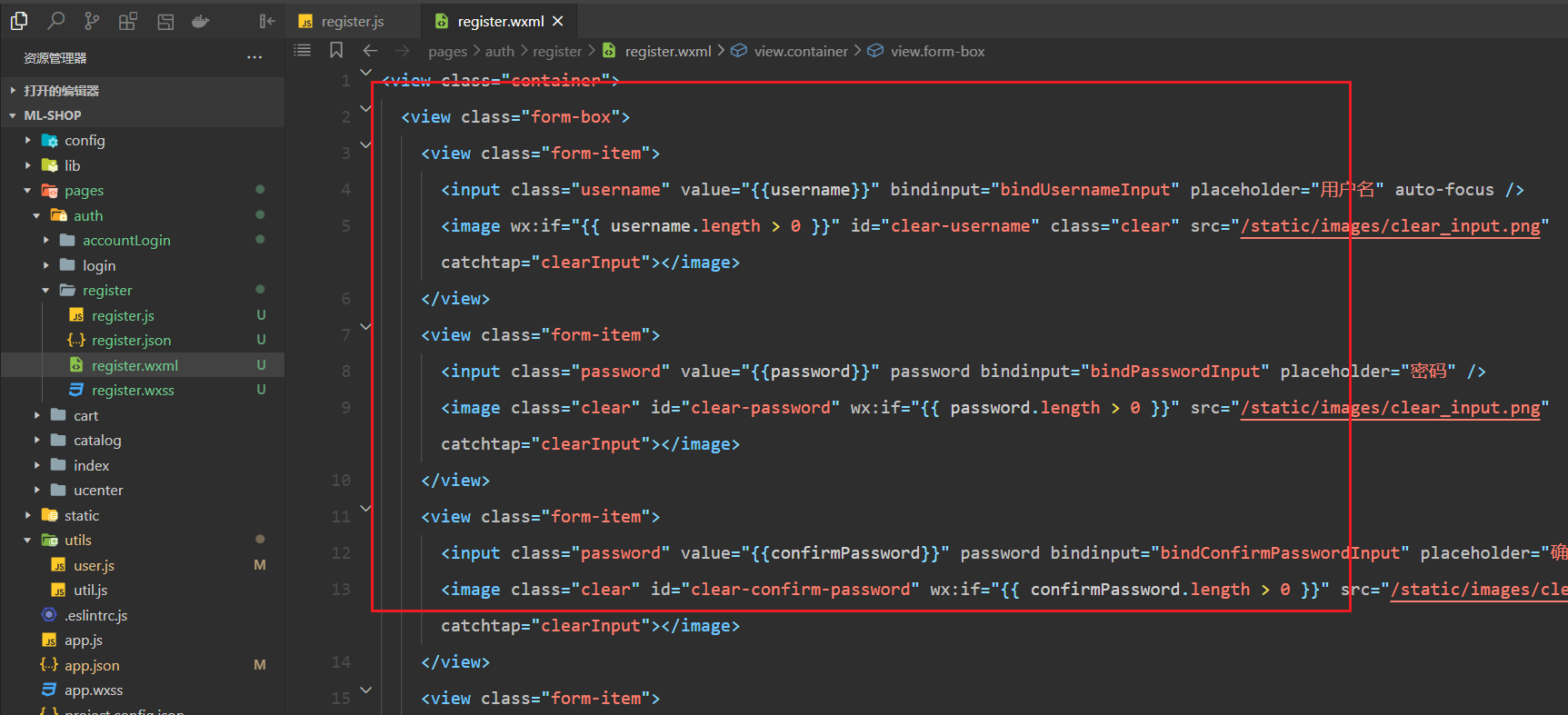Switch to the register.js tab

353,21
